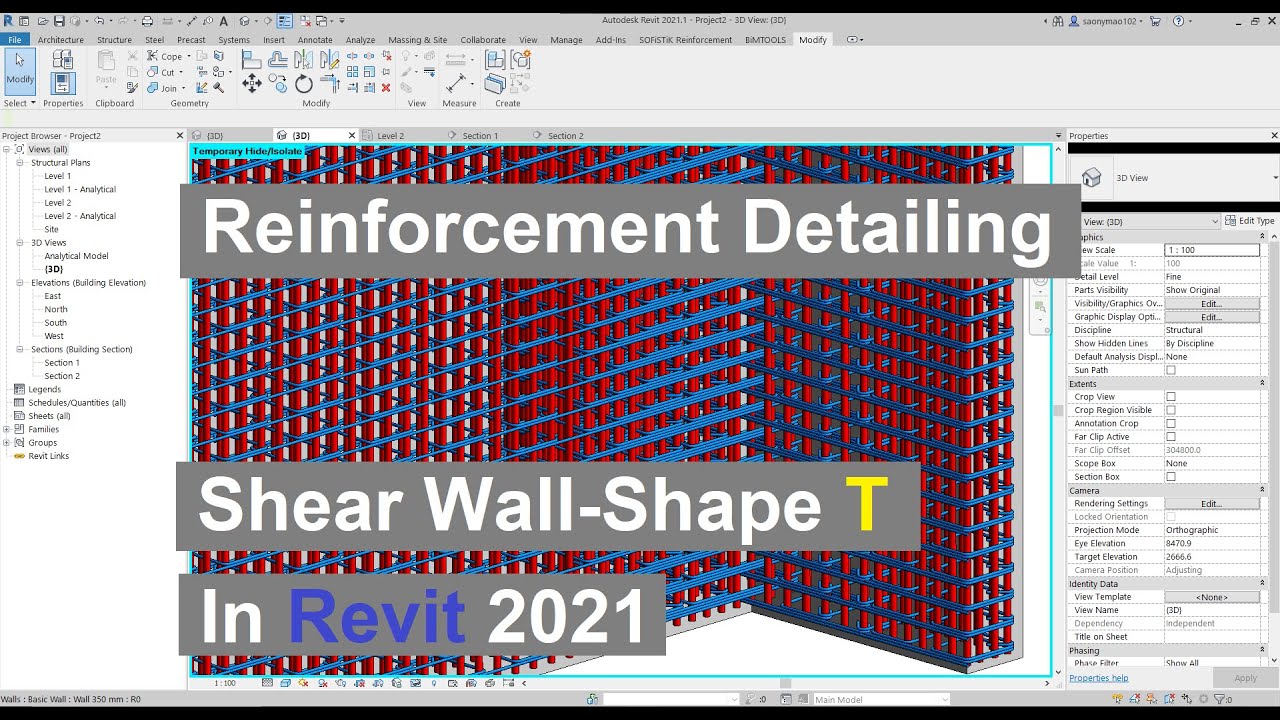Click the red Delete X icon
This screenshot has height=720, width=1280.
386,88
